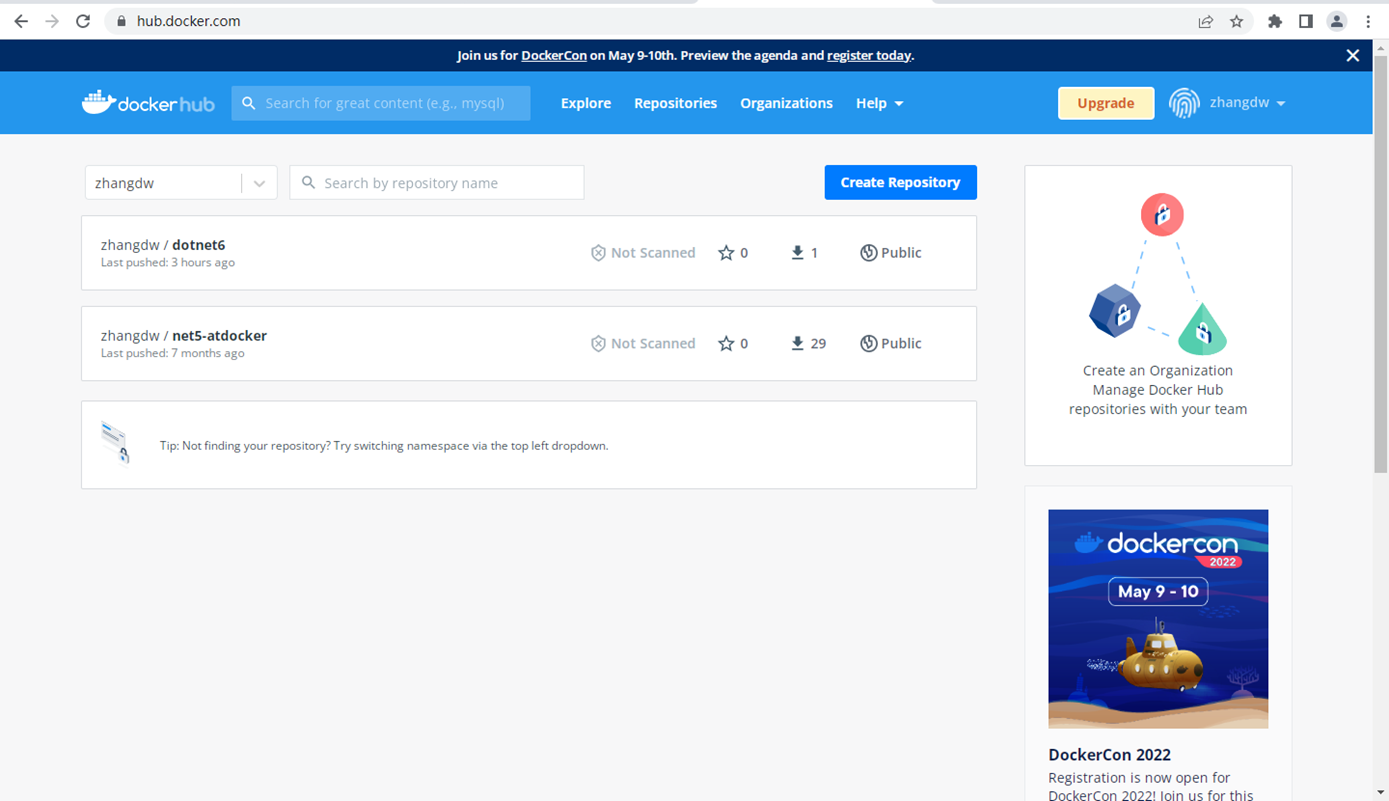
Task: Open the zhangdw account menu
Action: [1247, 103]
